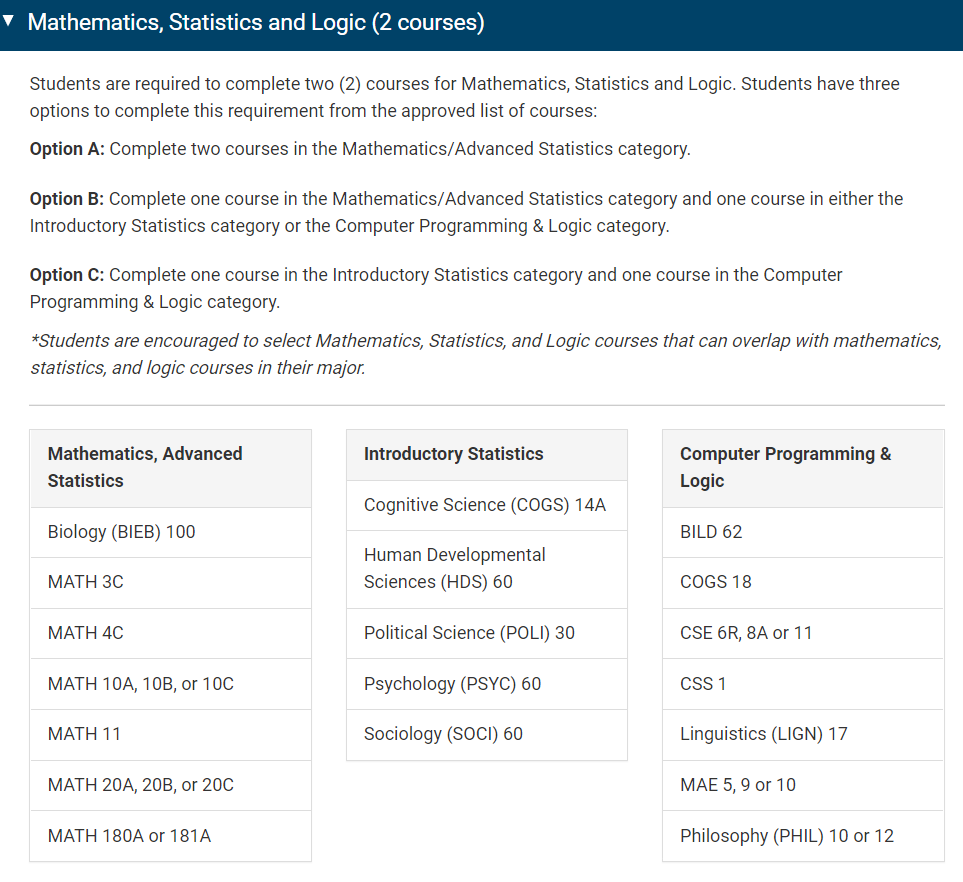Screen dimensions: 963x882
Task: Click the Mathematics, Statistics and Logic header title
Action: (x=255, y=22)
